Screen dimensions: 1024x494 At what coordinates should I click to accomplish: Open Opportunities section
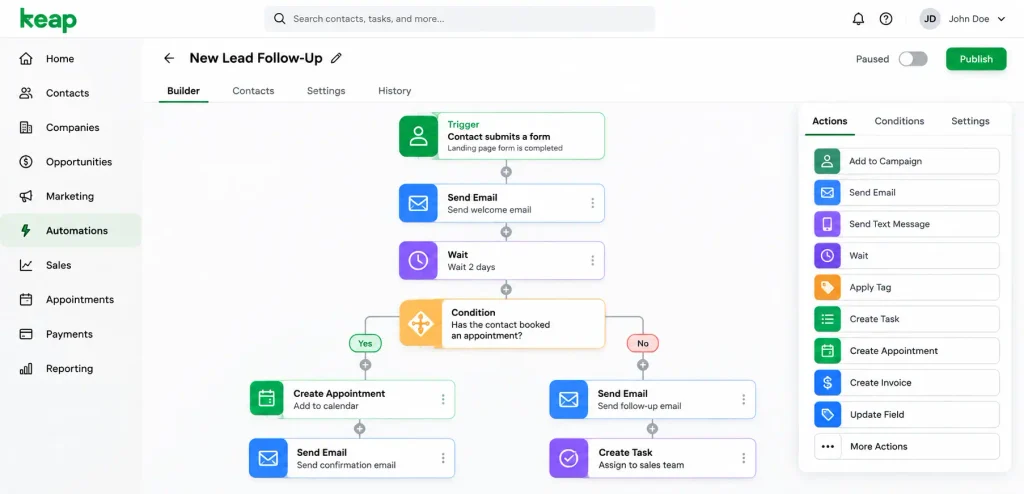(x=71, y=161)
